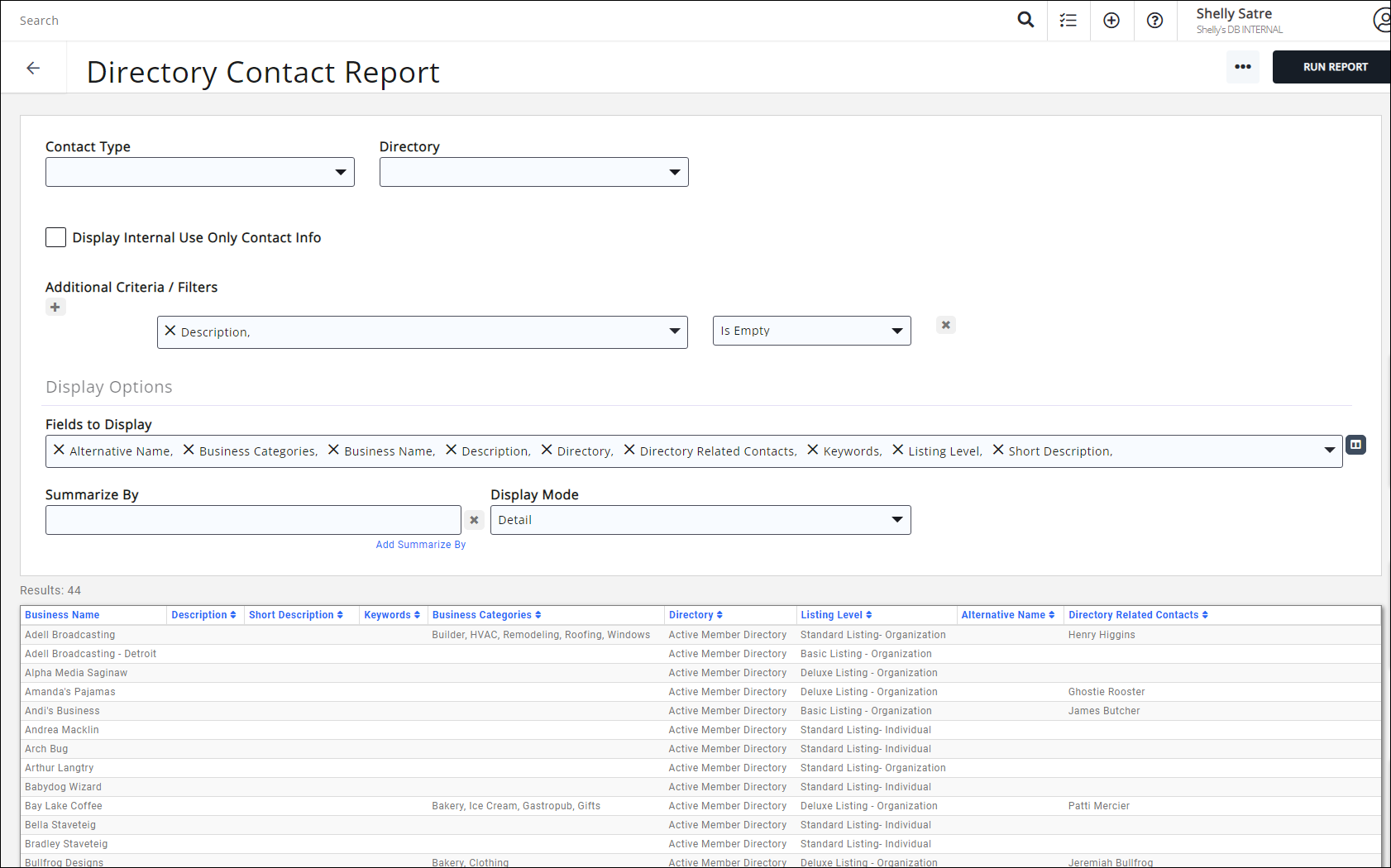Open the Contact Type dropdown
1391x868 pixels.
341,172
